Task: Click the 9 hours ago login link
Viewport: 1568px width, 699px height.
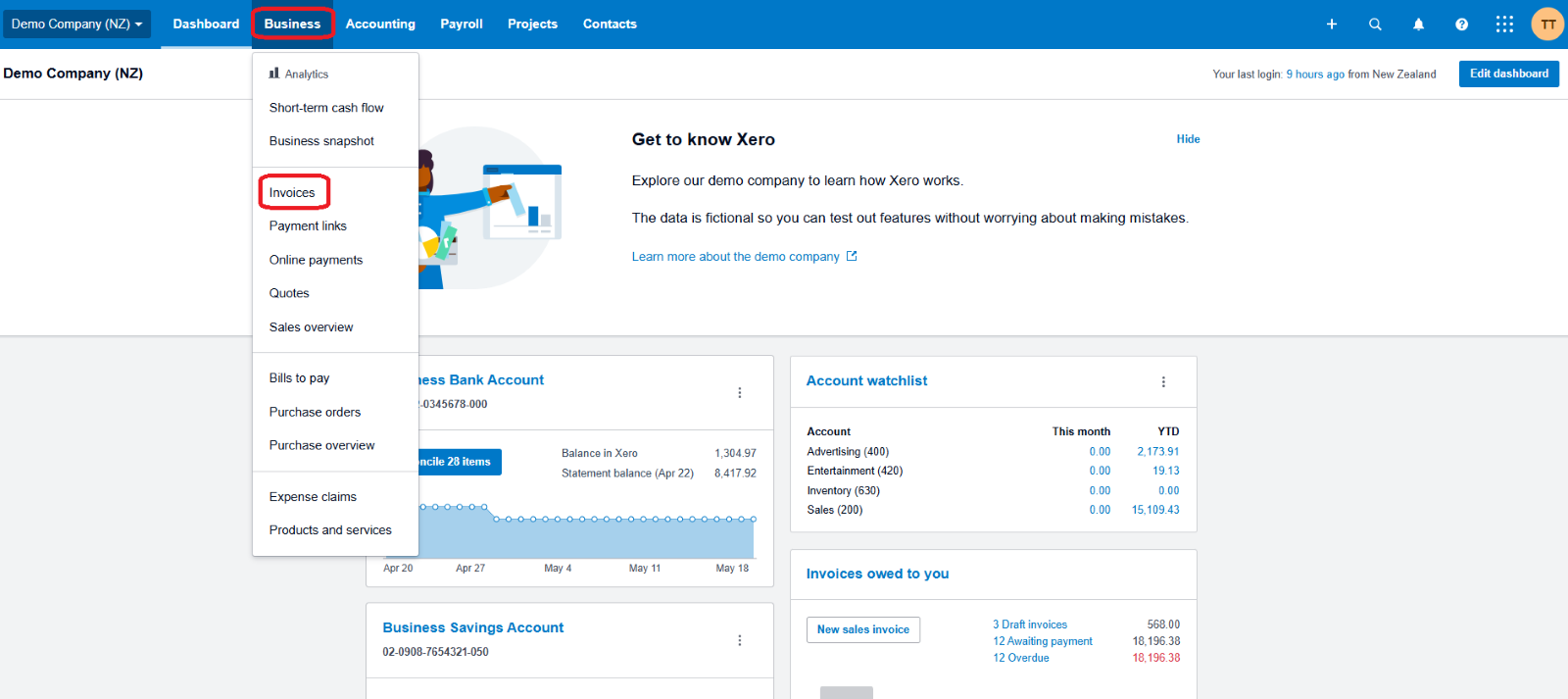Action: point(1315,75)
